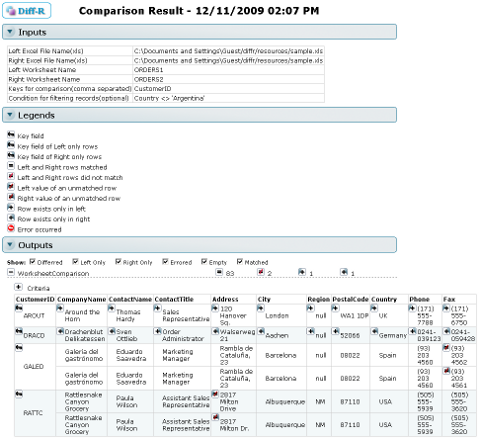Viewport: 480px width, 439px height.
Task: Toggle the Matched checkbox
Action: coord(240,262)
